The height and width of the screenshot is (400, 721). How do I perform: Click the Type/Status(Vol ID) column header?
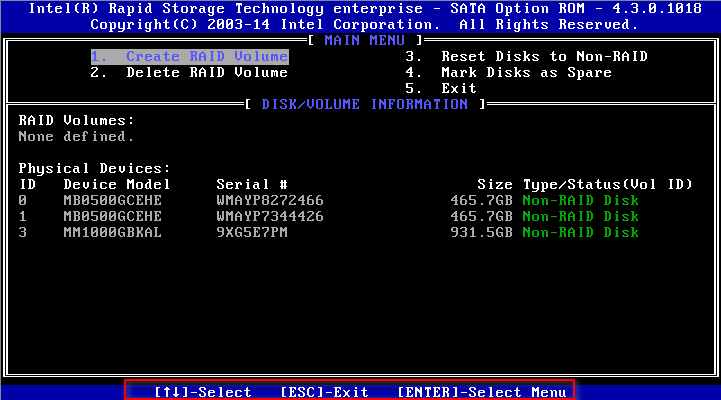click(x=607, y=184)
